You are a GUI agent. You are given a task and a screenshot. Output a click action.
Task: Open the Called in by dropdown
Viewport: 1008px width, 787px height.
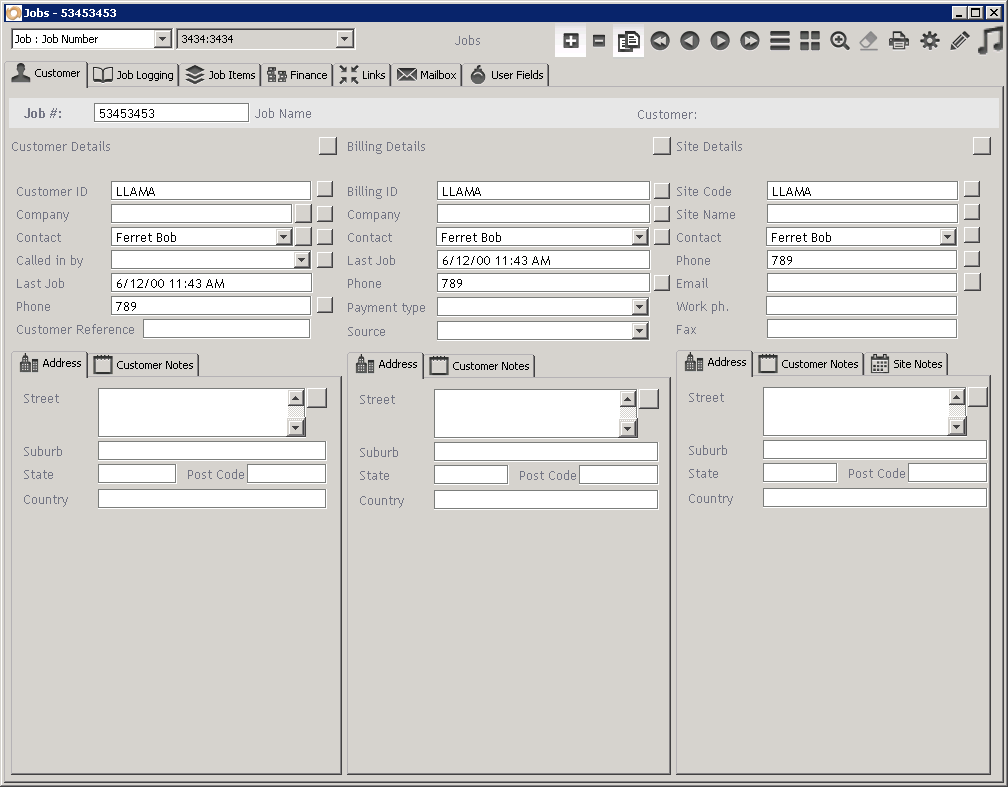point(302,260)
